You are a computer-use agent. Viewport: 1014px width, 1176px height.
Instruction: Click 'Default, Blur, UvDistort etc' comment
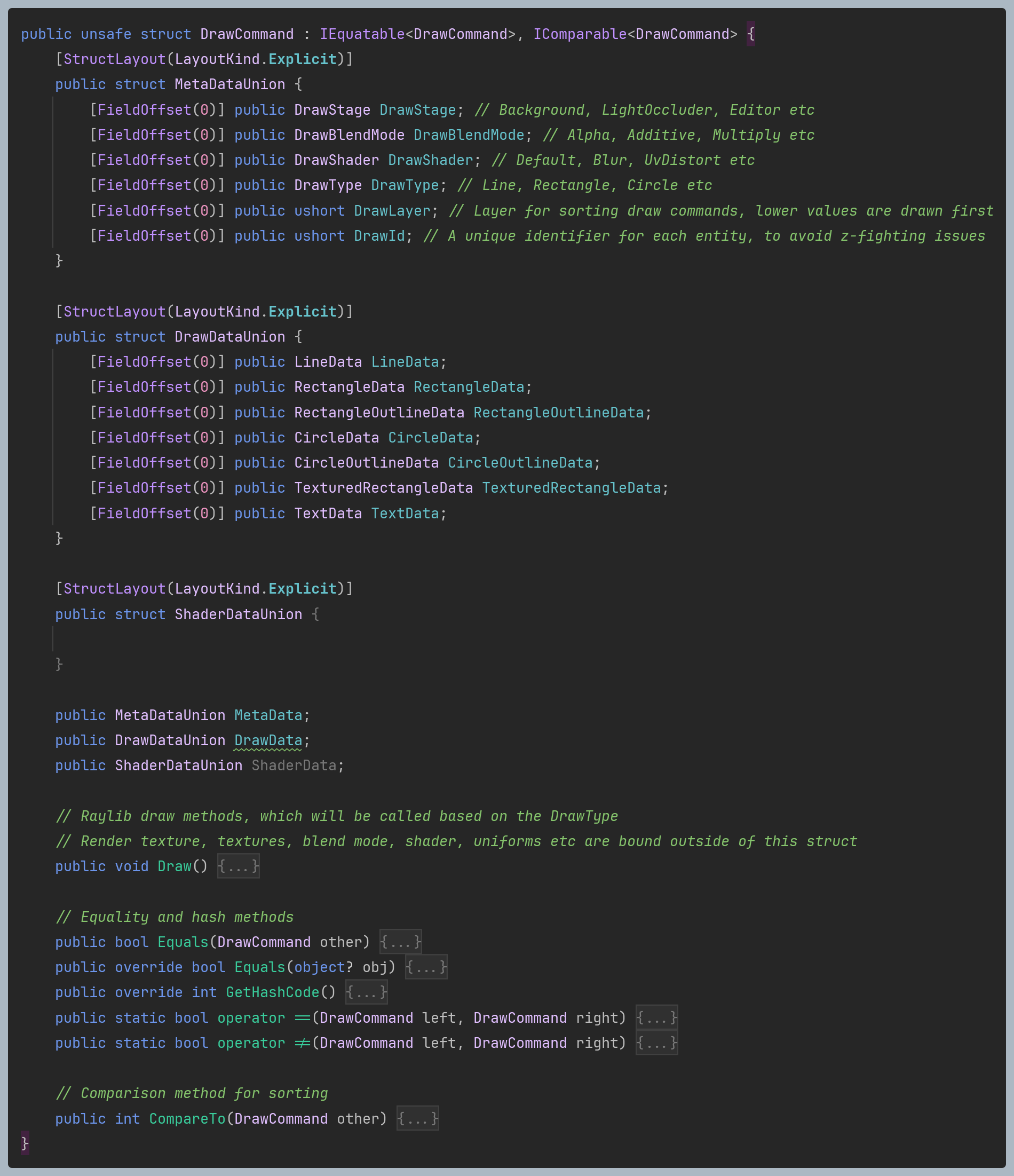(x=622, y=160)
